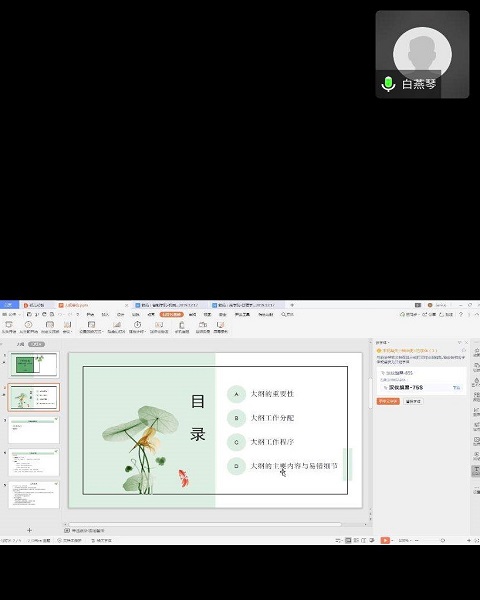
Task: Undo the last action via toolbar arrow
Action: click(60, 314)
